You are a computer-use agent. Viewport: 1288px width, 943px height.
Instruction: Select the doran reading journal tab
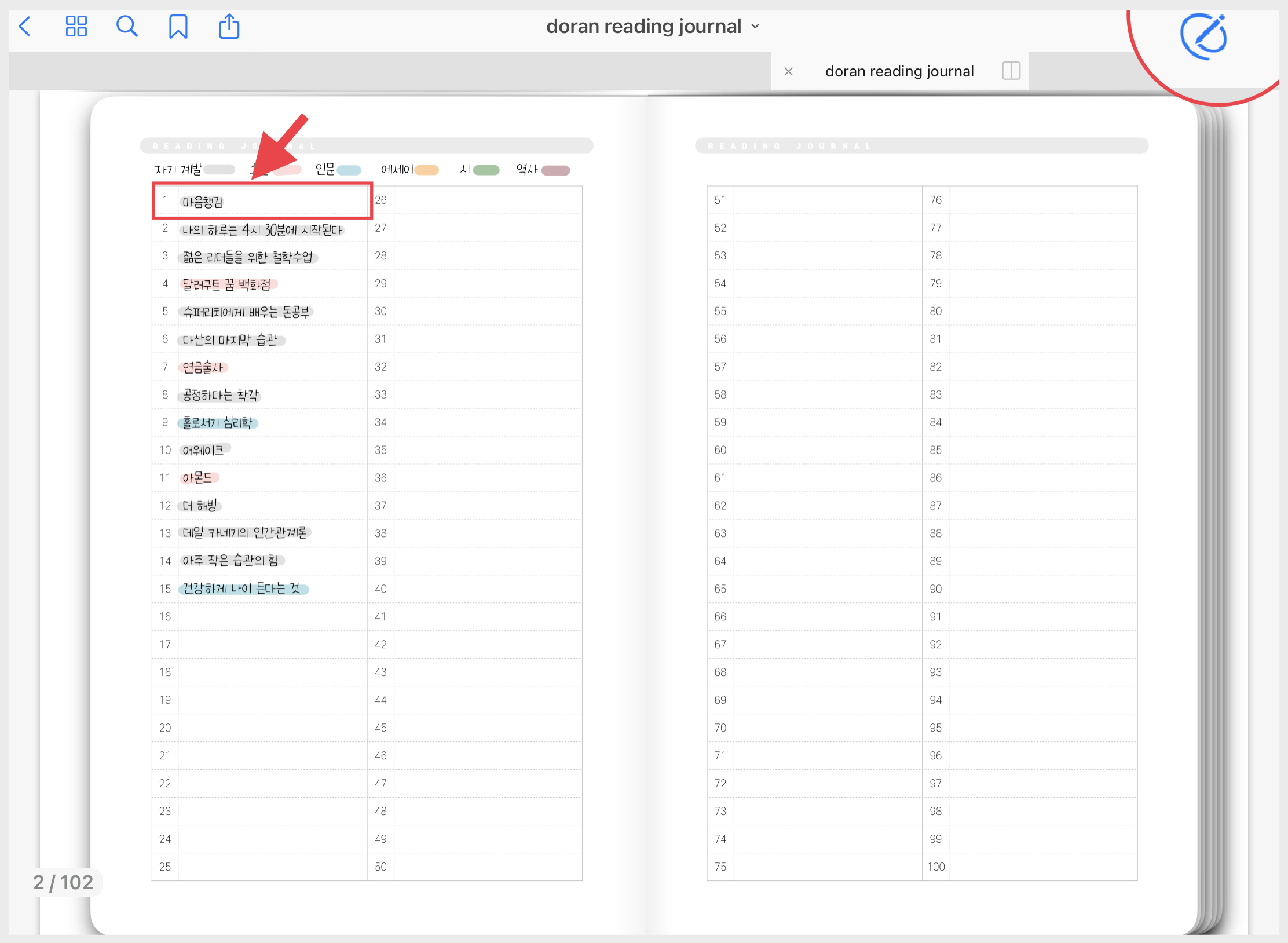tap(899, 71)
